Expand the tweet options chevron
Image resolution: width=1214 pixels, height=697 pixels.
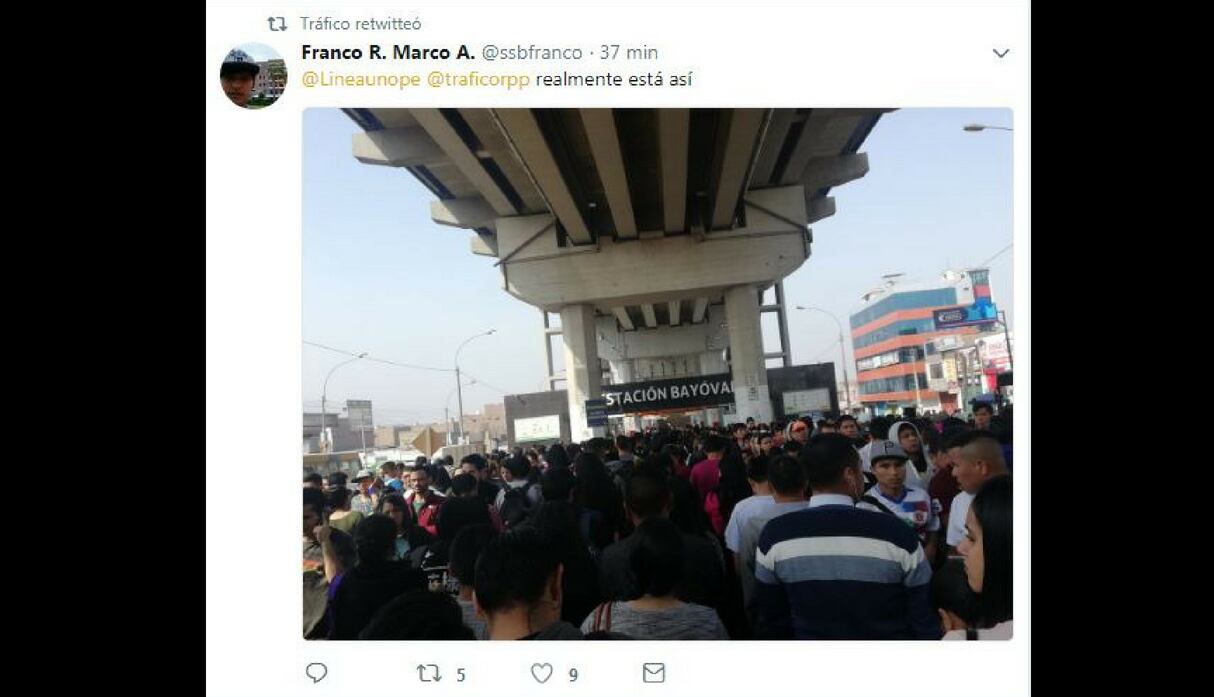coord(1001,53)
